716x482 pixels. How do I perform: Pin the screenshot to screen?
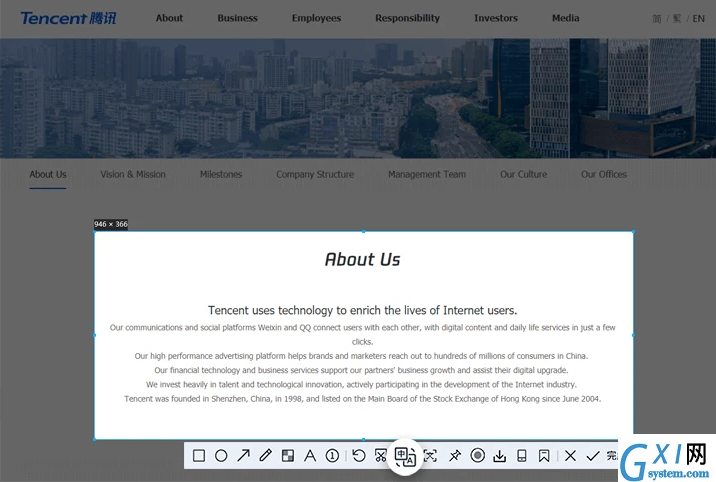tap(455, 456)
